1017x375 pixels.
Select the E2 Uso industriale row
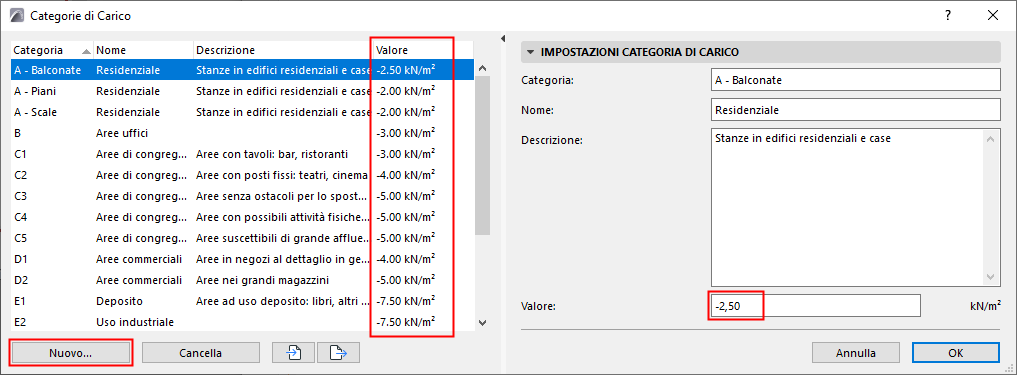(242, 322)
